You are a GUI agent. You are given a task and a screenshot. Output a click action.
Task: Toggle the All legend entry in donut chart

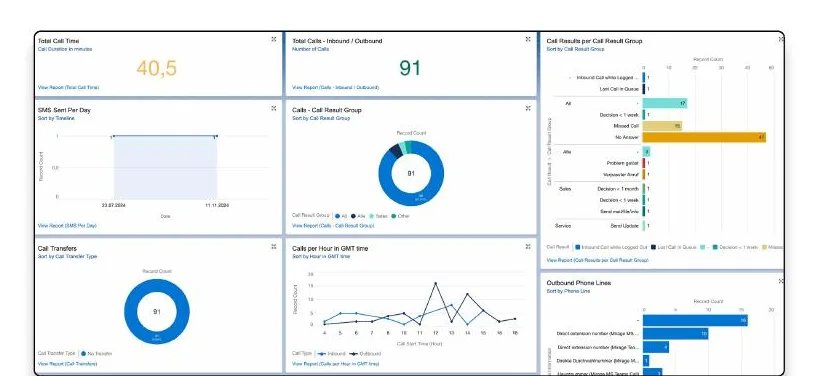pyautogui.click(x=341, y=216)
